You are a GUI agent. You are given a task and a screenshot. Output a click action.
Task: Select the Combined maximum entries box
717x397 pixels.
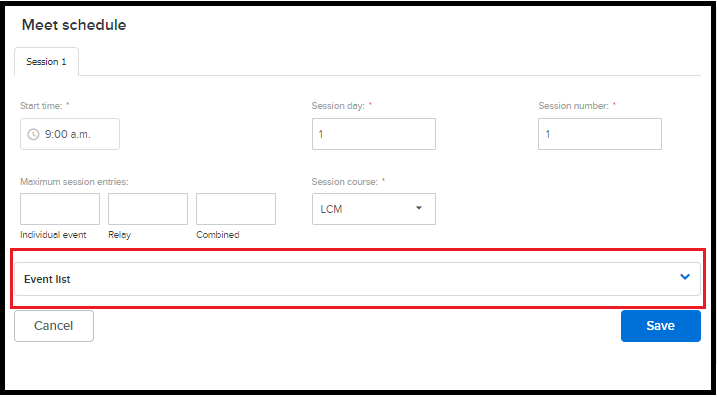[236, 209]
